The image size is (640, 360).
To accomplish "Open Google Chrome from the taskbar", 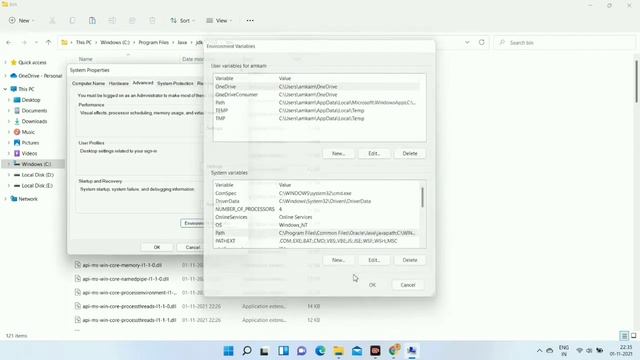I will 394,351.
